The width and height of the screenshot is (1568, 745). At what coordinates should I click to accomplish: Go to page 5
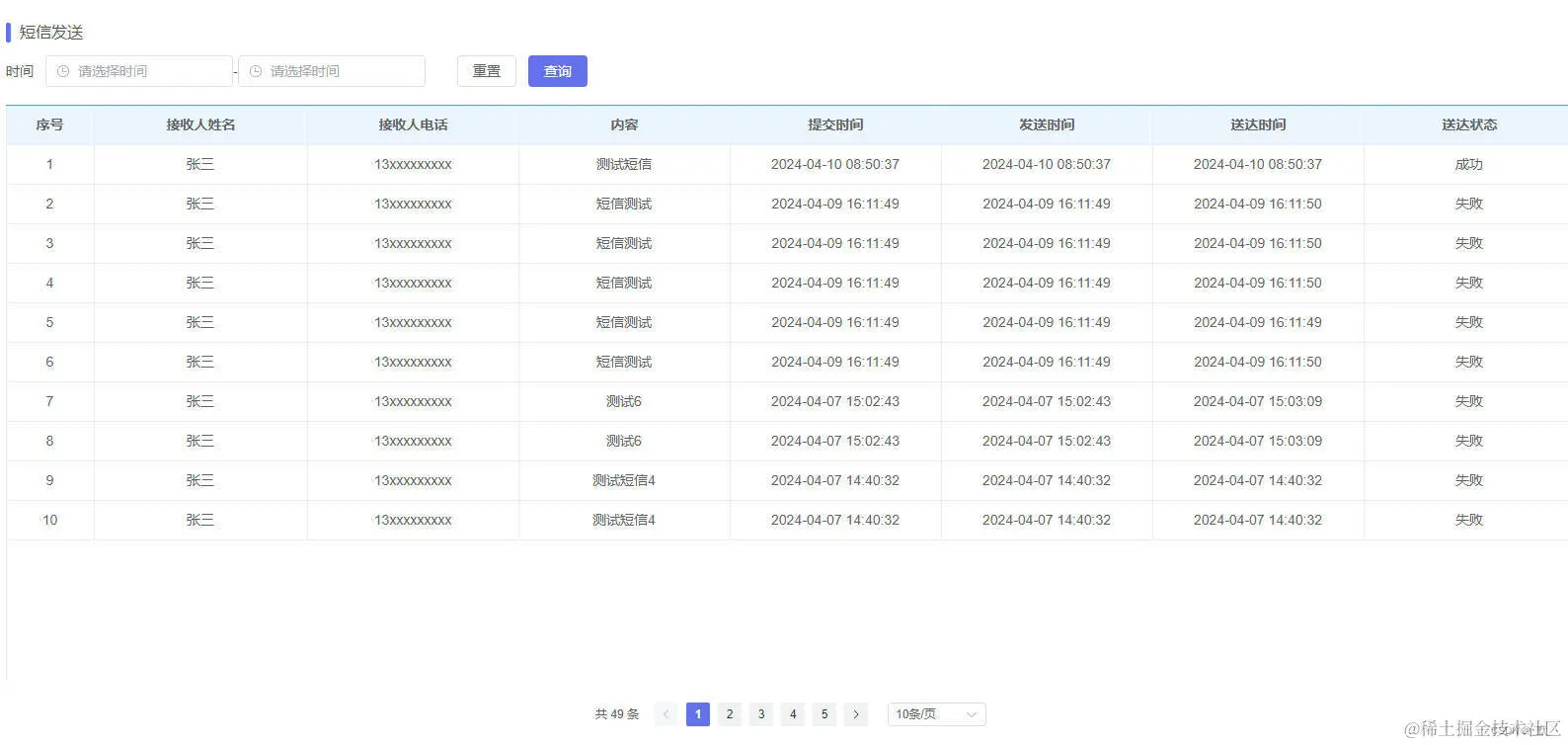point(824,714)
